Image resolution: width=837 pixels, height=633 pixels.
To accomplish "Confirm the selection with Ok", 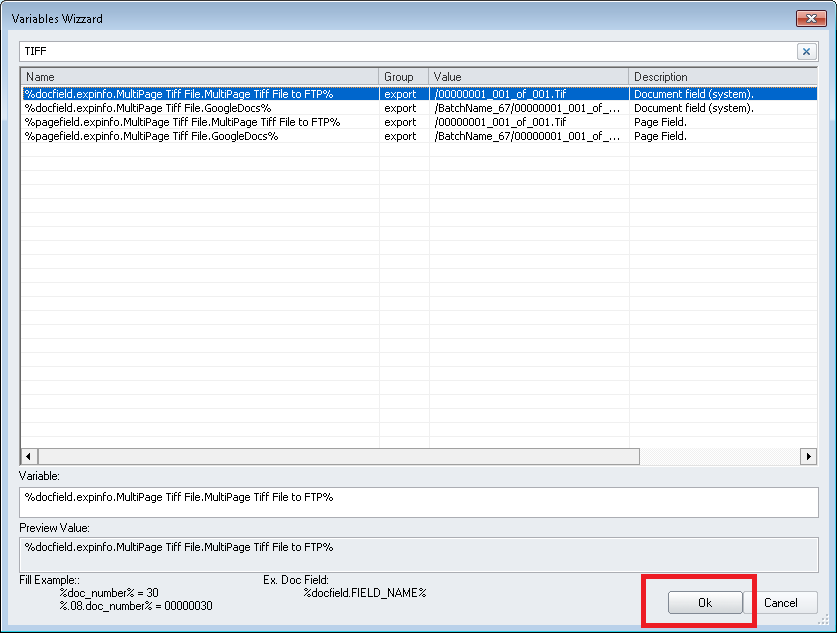I will coord(705,603).
